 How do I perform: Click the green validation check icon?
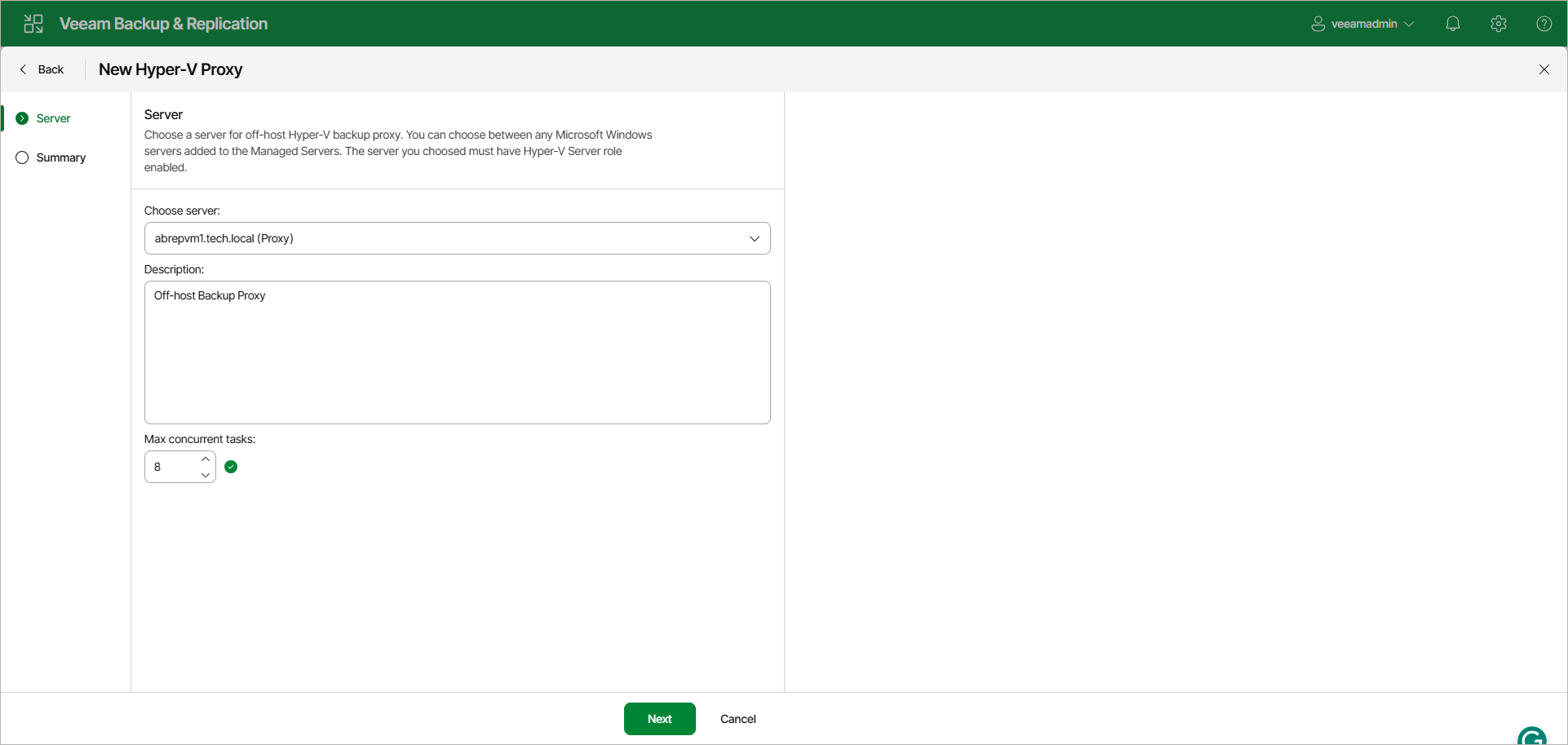point(231,467)
